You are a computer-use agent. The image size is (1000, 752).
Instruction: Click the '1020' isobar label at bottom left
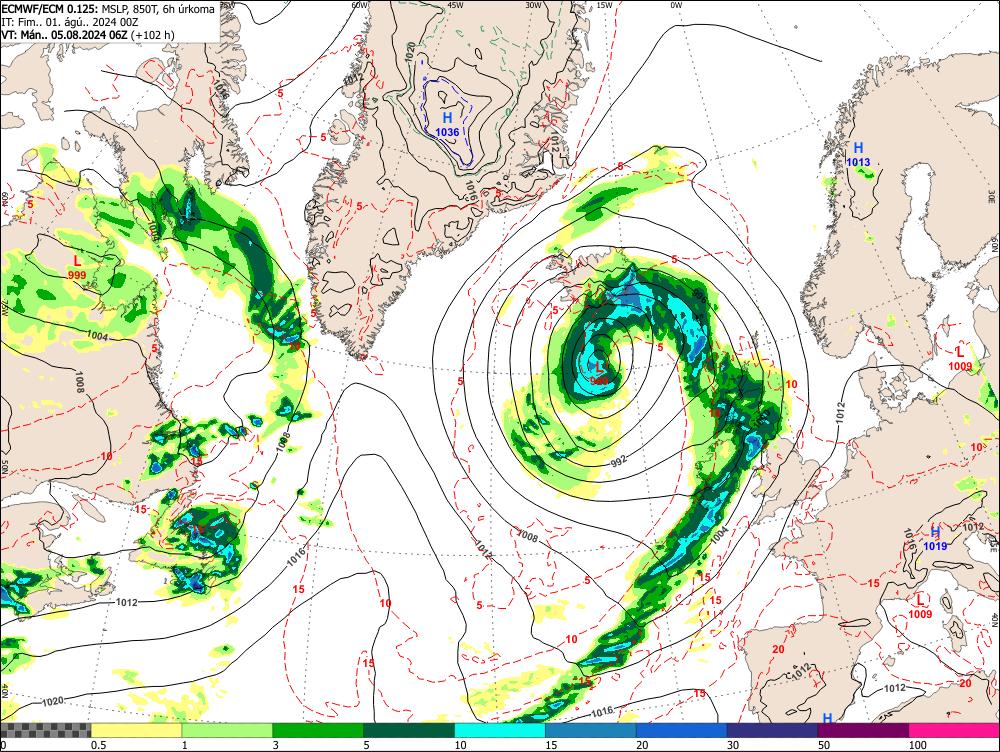53,702
